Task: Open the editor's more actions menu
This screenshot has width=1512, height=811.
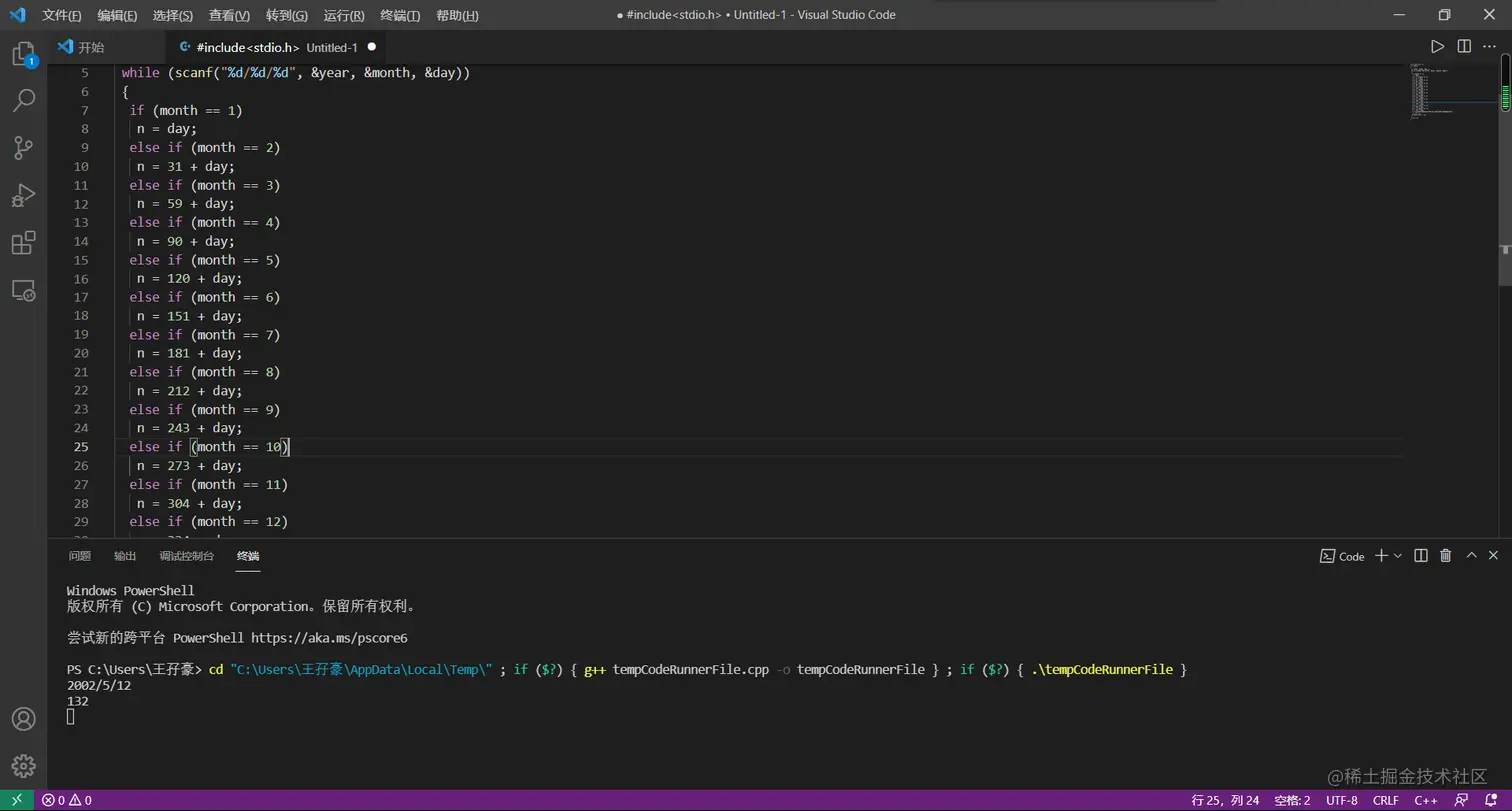Action: tap(1490, 47)
